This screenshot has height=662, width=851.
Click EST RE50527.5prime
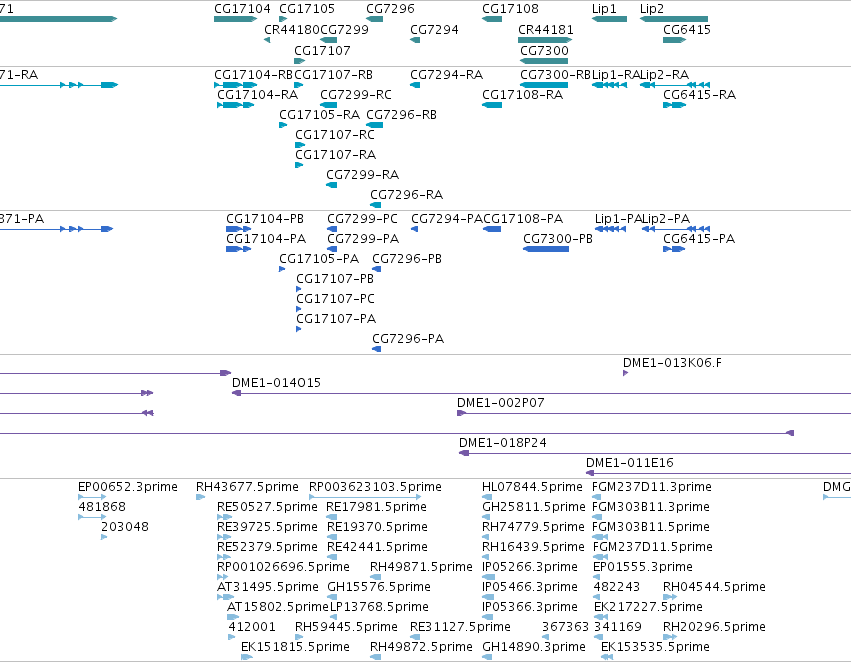pos(224,517)
